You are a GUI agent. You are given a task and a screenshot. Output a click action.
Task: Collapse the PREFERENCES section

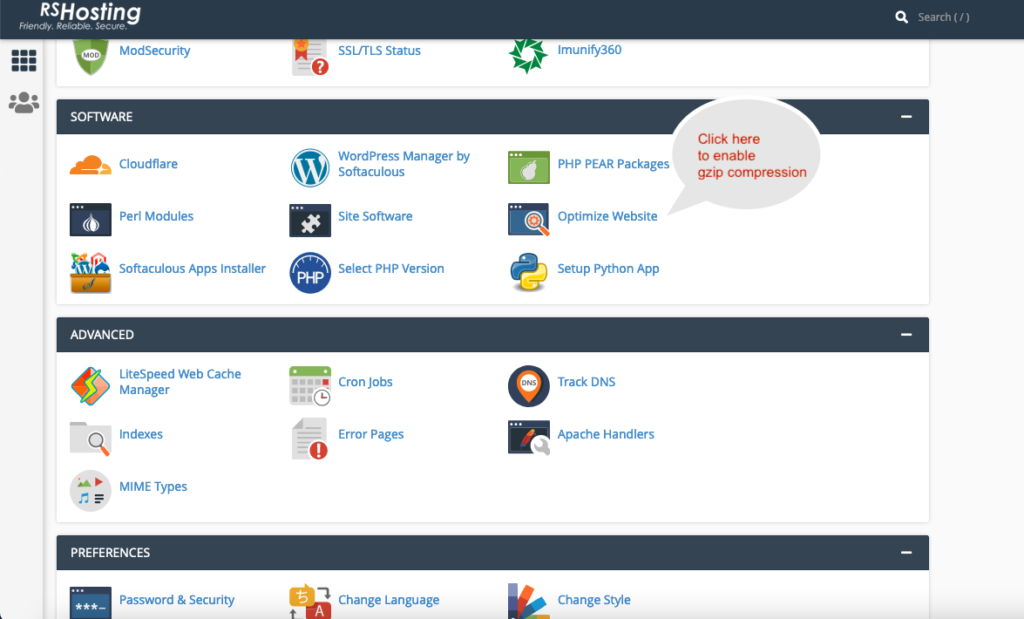pyautogui.click(x=906, y=552)
